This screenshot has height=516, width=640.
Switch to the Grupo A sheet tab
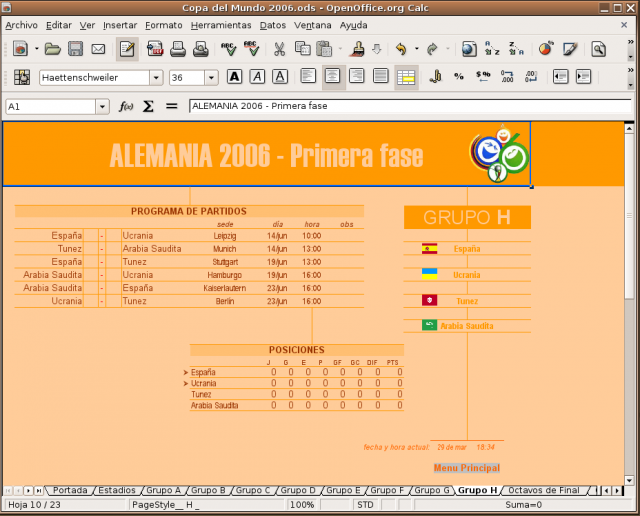click(164, 490)
